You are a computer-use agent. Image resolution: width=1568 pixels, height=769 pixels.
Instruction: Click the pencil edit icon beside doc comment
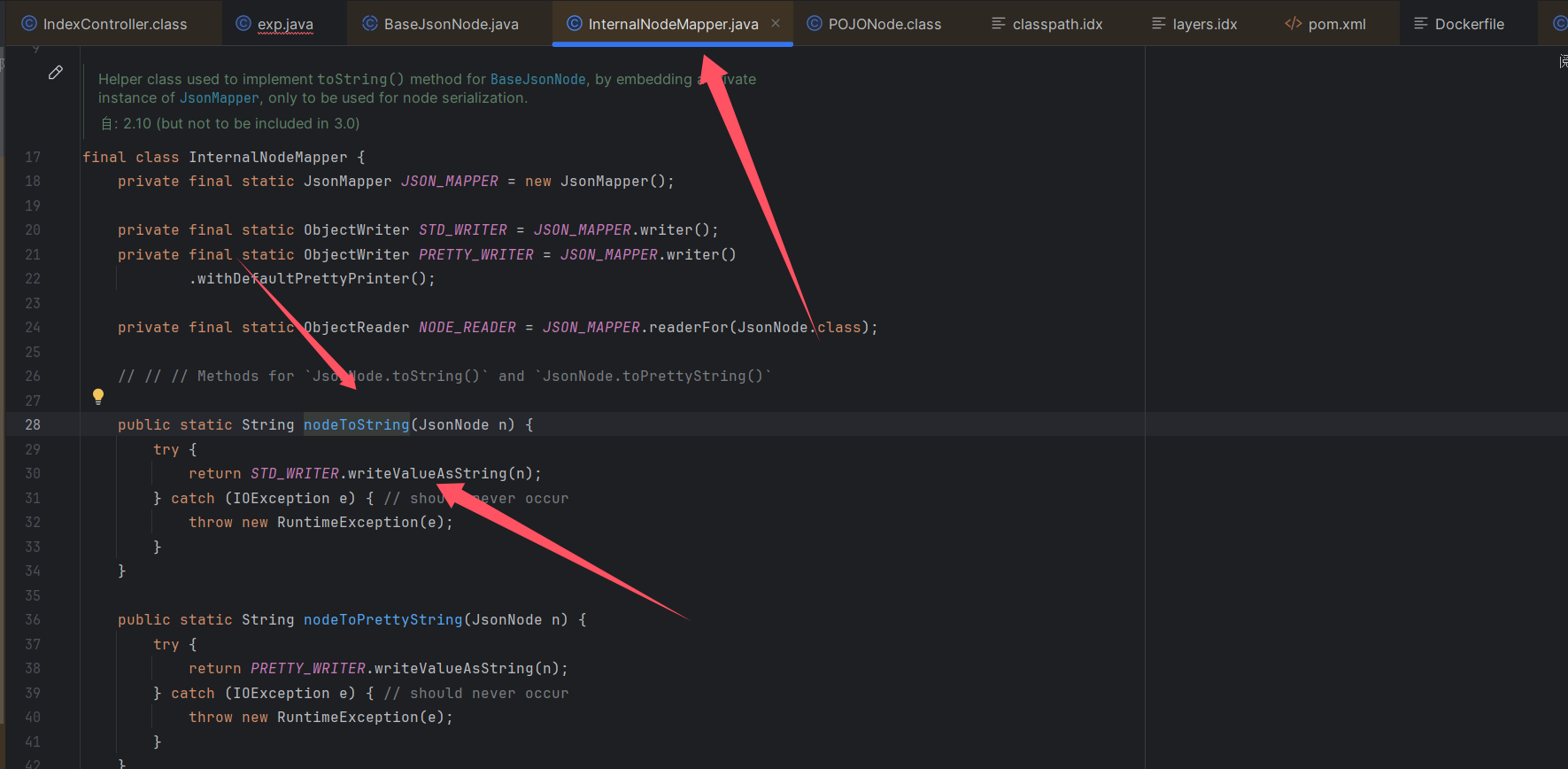(x=56, y=73)
